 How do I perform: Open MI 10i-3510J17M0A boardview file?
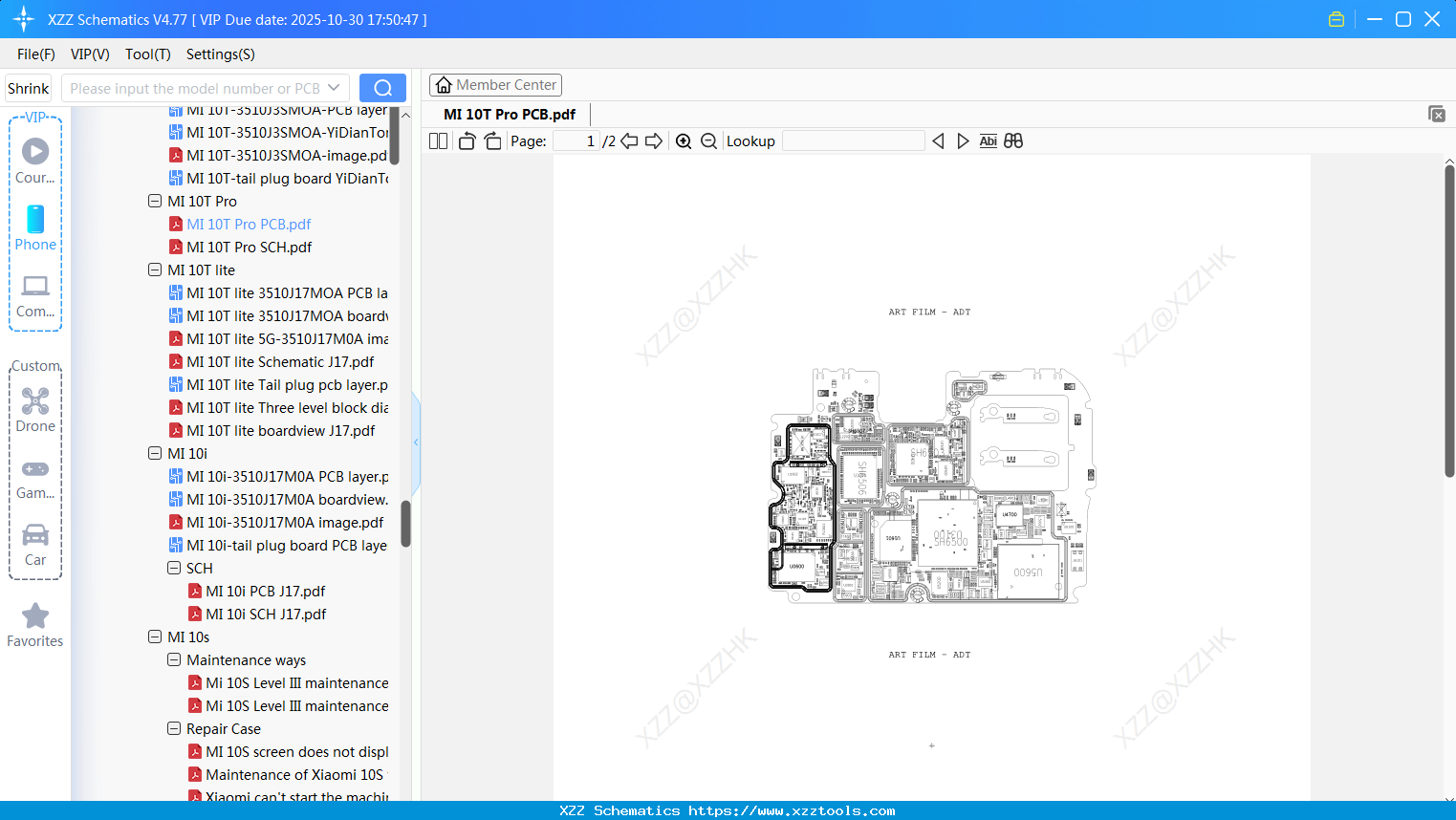pyautogui.click(x=287, y=499)
